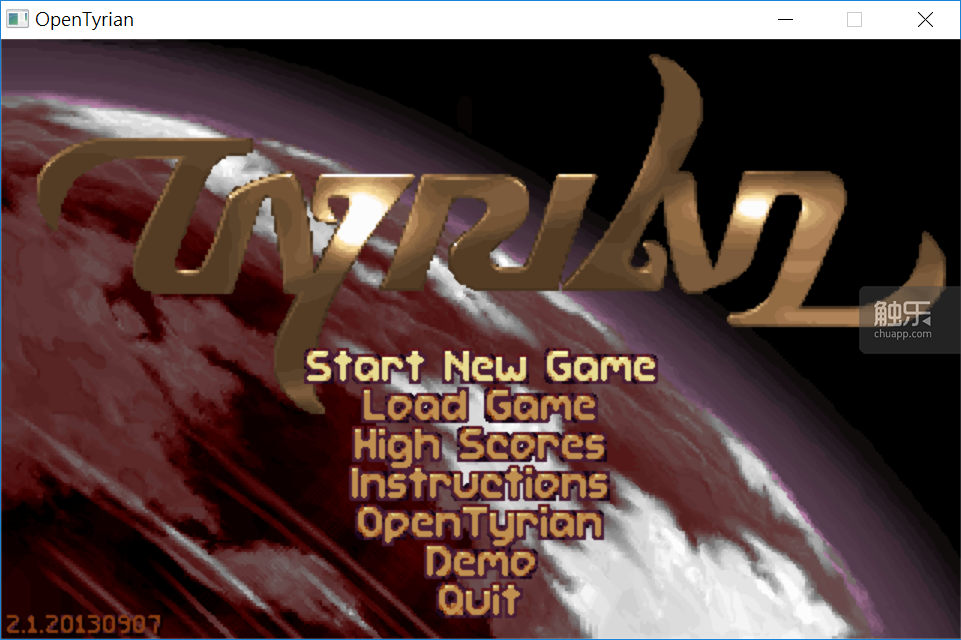Minimize the OpenTyrian window

pyautogui.click(x=785, y=20)
